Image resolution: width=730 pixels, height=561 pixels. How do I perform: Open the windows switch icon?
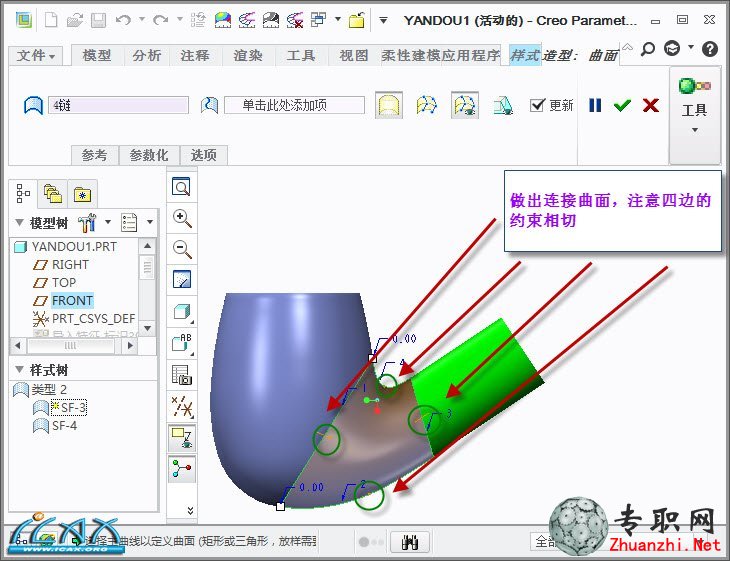tap(318, 20)
